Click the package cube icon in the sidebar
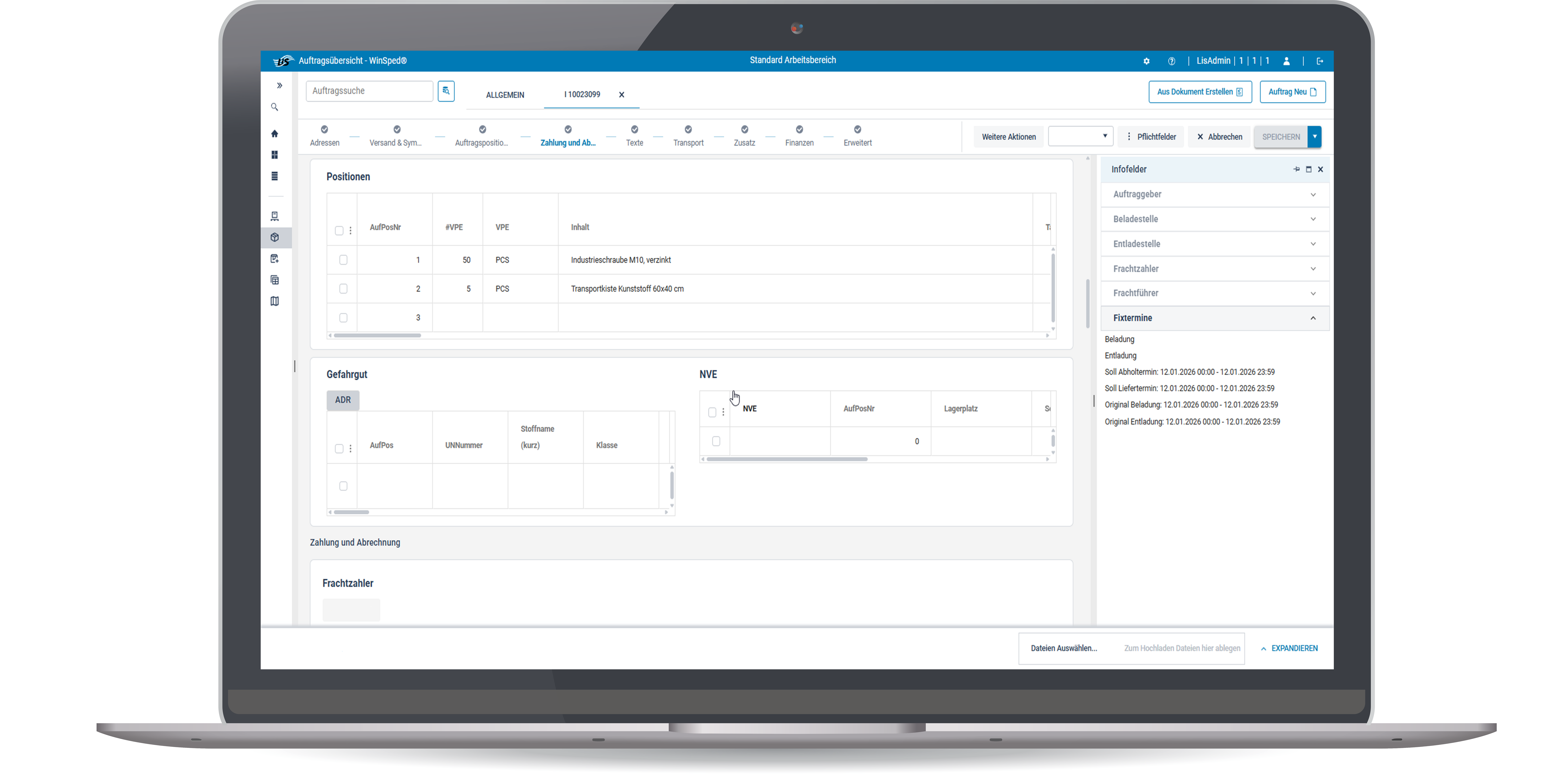 pyautogui.click(x=275, y=237)
